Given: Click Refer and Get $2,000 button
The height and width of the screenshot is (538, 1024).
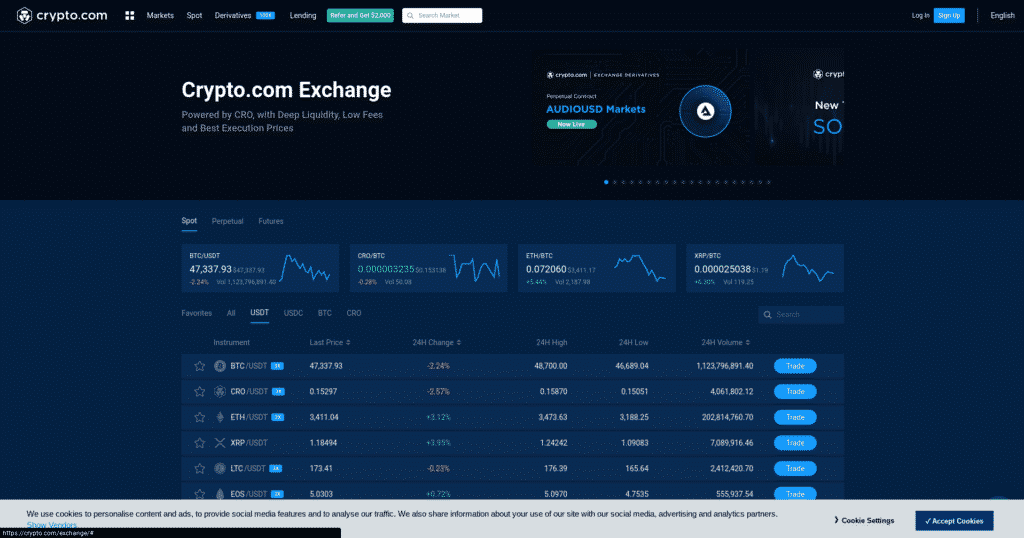Looking at the screenshot, I should point(360,16).
